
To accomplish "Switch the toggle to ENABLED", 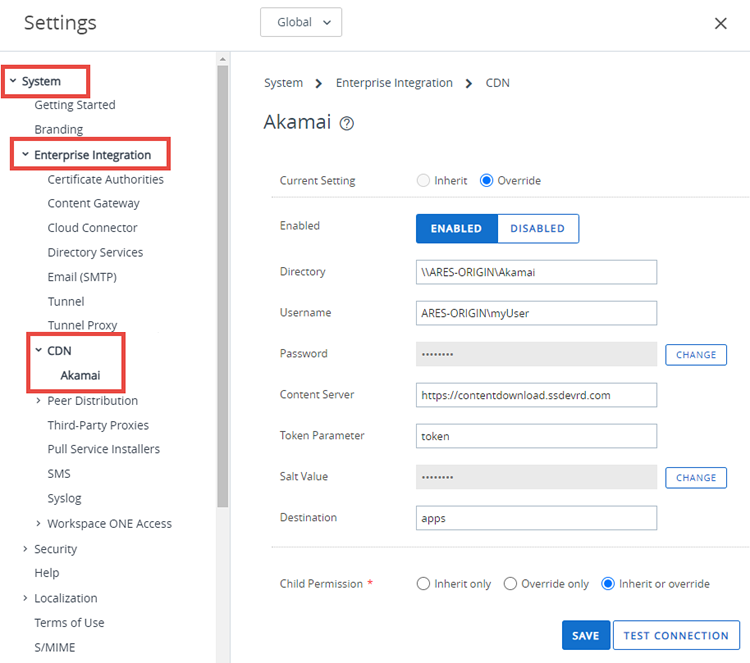I will (456, 229).
